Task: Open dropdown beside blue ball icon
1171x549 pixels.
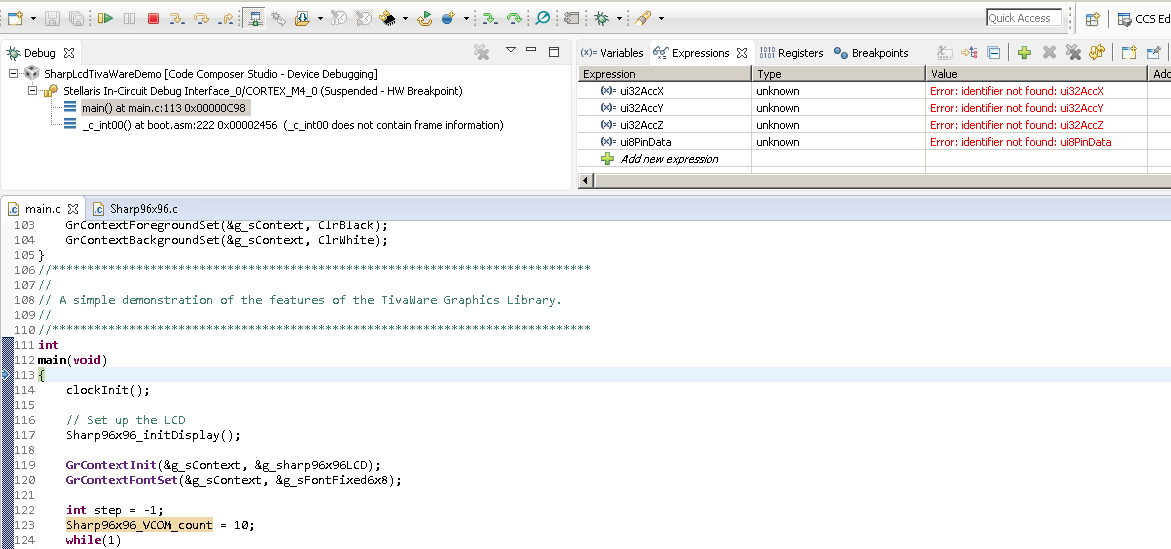Action: (x=466, y=19)
